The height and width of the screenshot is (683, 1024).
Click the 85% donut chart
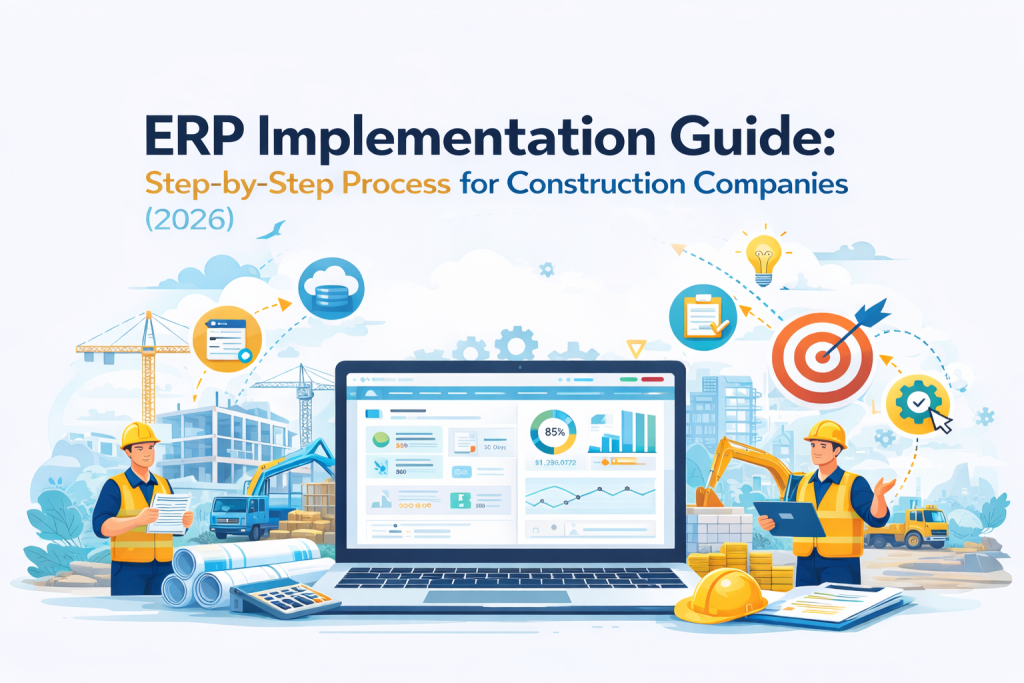click(554, 432)
